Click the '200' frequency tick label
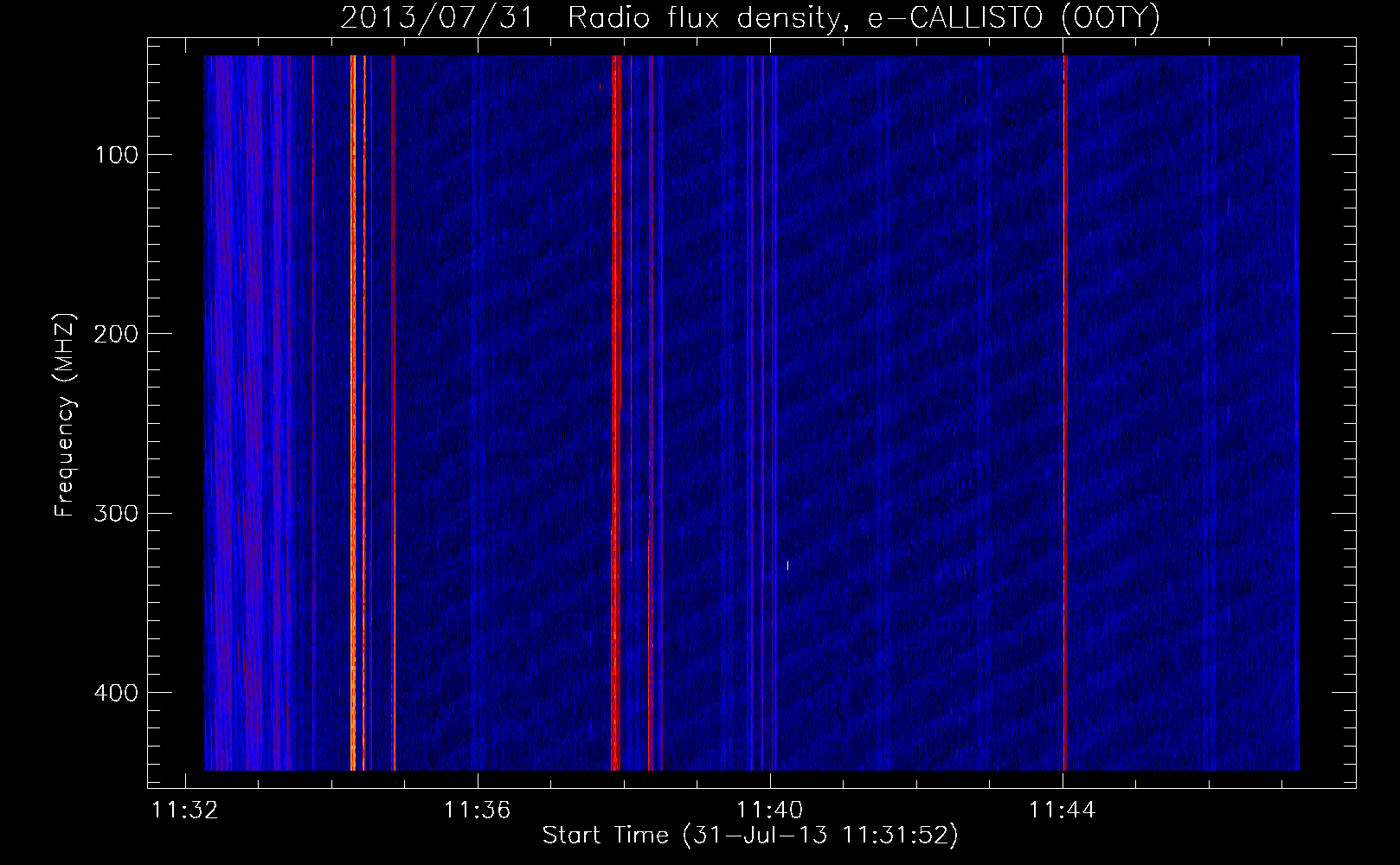Viewport: 1400px width, 865px height. tap(116, 334)
